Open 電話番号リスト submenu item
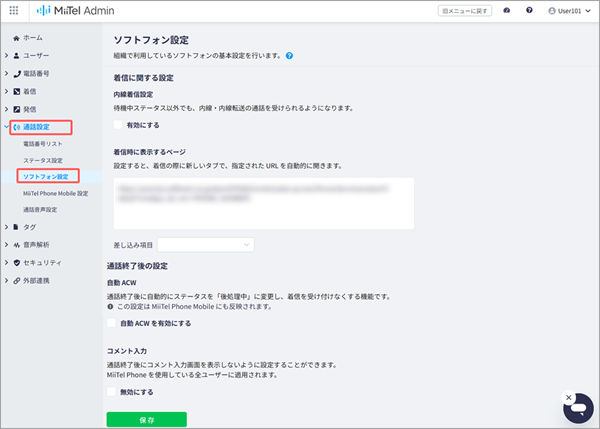Viewport: 600px width, 429px height. click(42, 144)
